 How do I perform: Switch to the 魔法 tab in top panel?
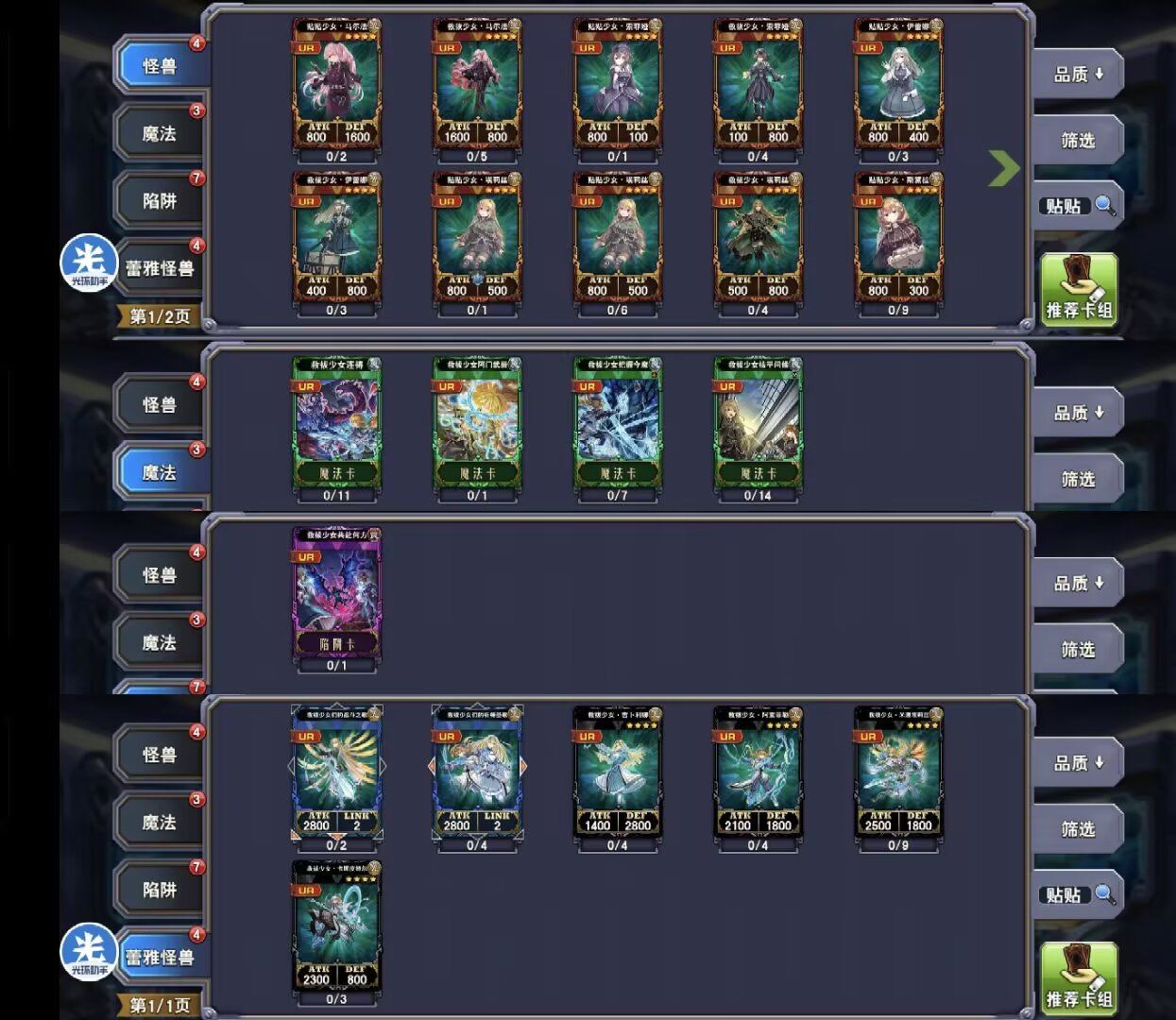(159, 133)
